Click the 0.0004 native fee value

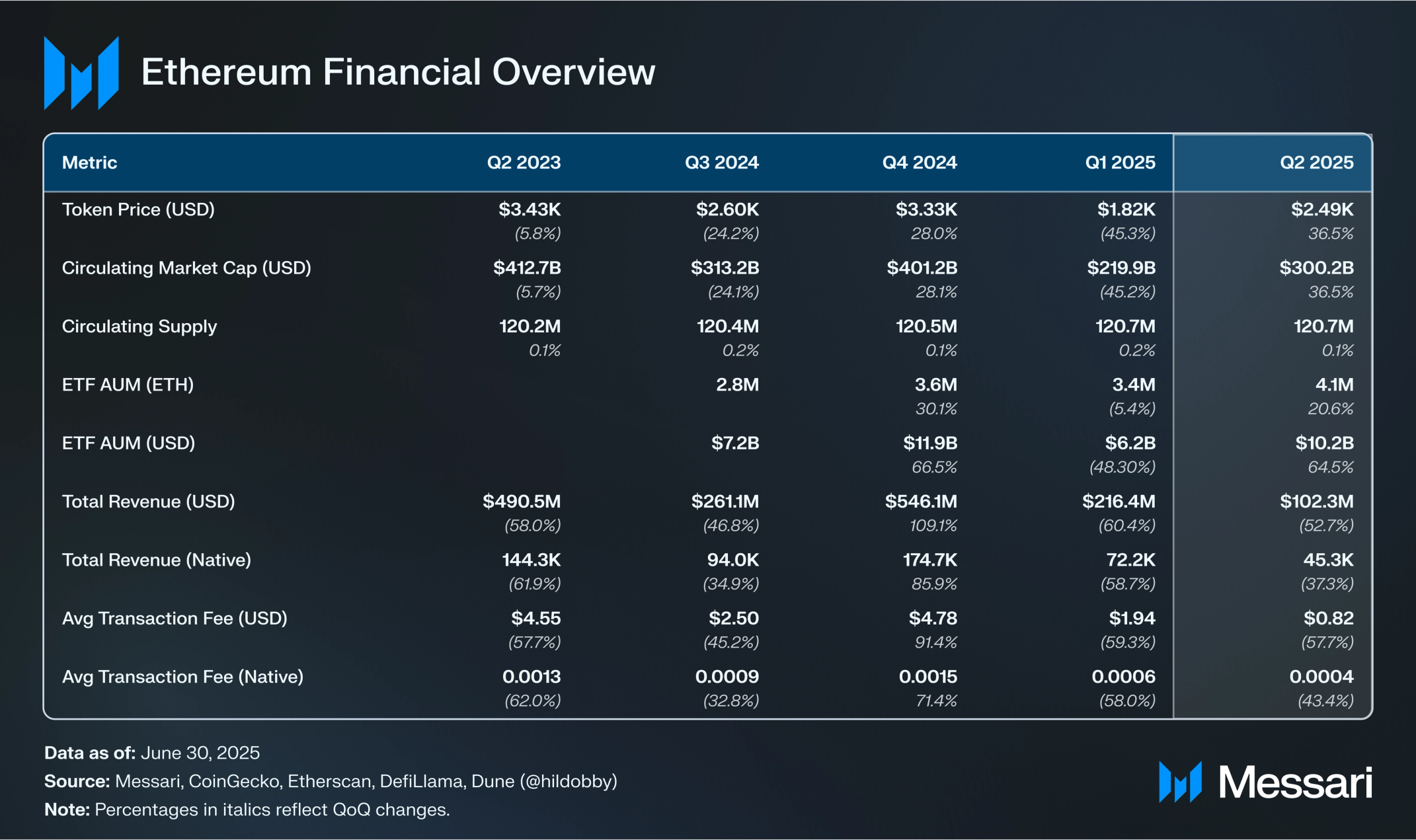[1321, 677]
